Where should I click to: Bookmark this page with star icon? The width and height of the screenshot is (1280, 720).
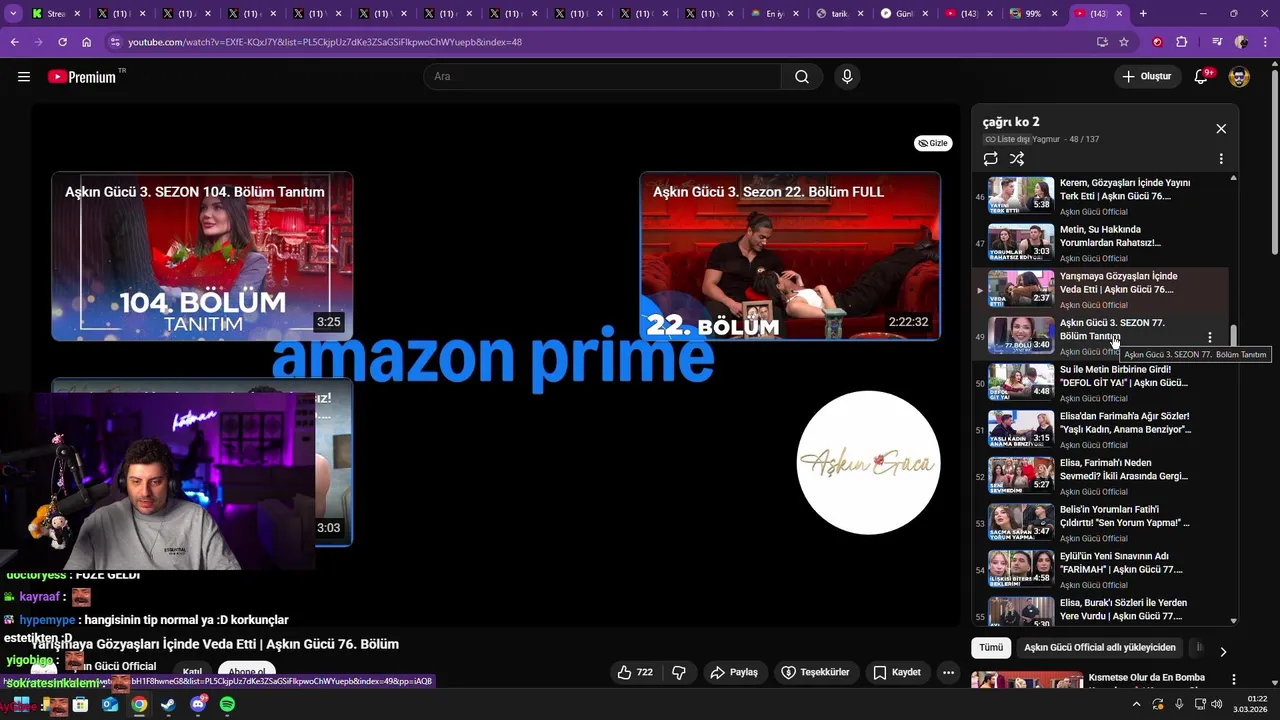tap(1124, 42)
